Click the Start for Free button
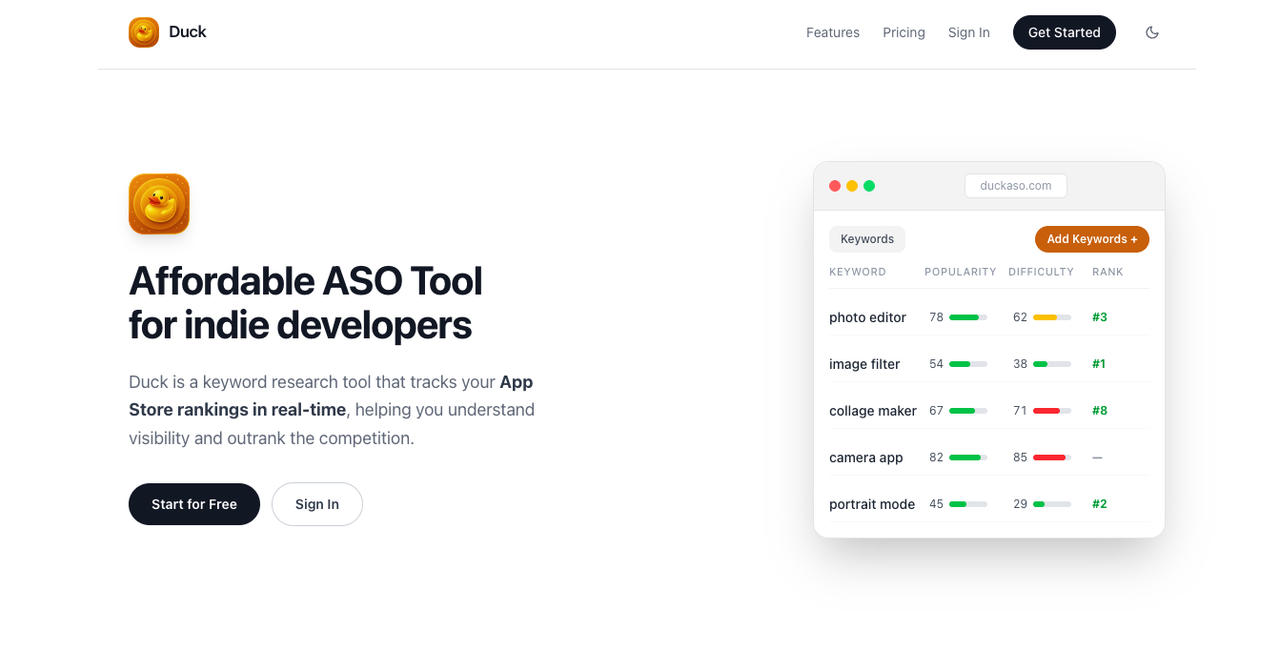 tap(194, 504)
